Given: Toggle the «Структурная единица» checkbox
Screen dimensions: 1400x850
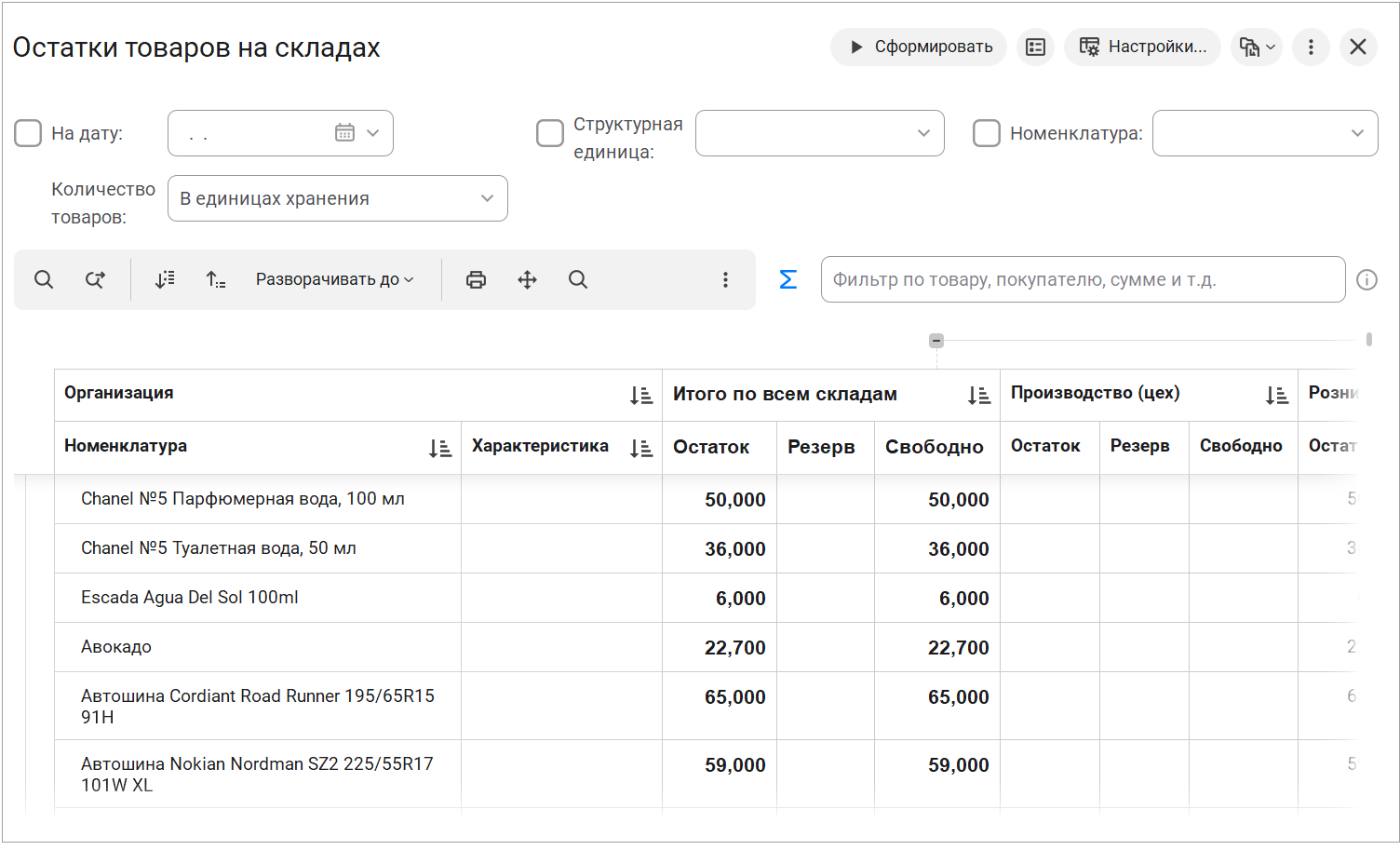Looking at the screenshot, I should [550, 133].
